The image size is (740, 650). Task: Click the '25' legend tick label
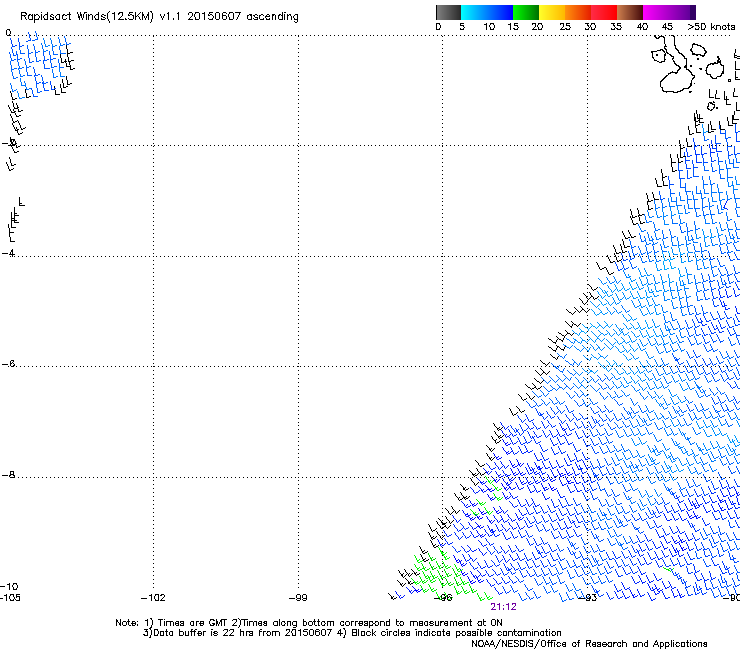coord(565,27)
